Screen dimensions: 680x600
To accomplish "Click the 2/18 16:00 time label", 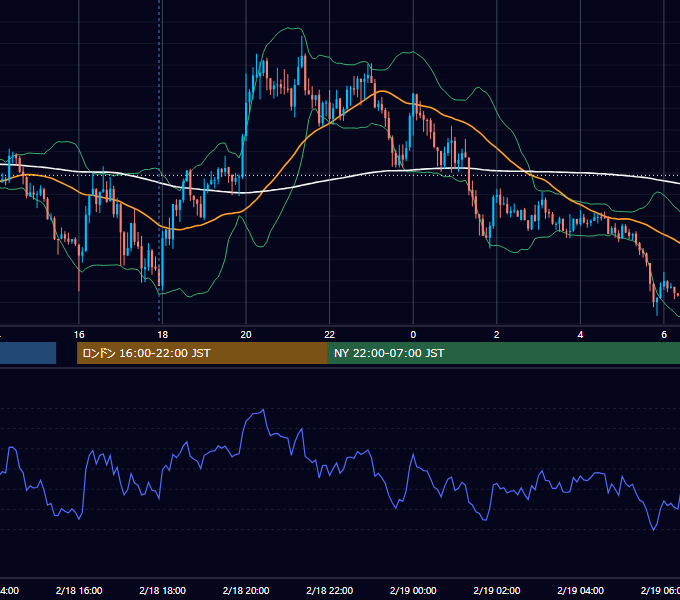I will pos(79,590).
